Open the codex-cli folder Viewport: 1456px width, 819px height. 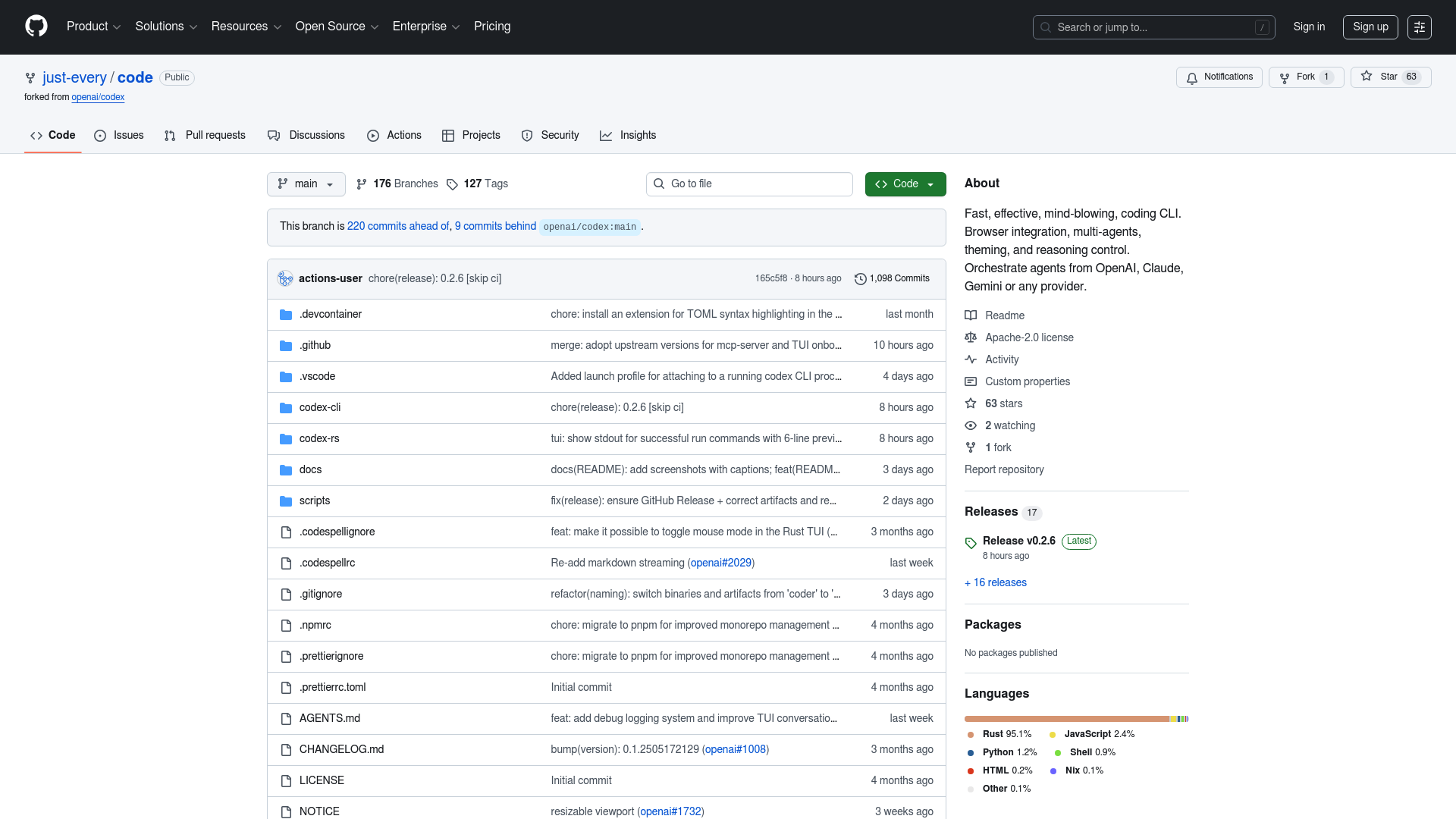320,408
